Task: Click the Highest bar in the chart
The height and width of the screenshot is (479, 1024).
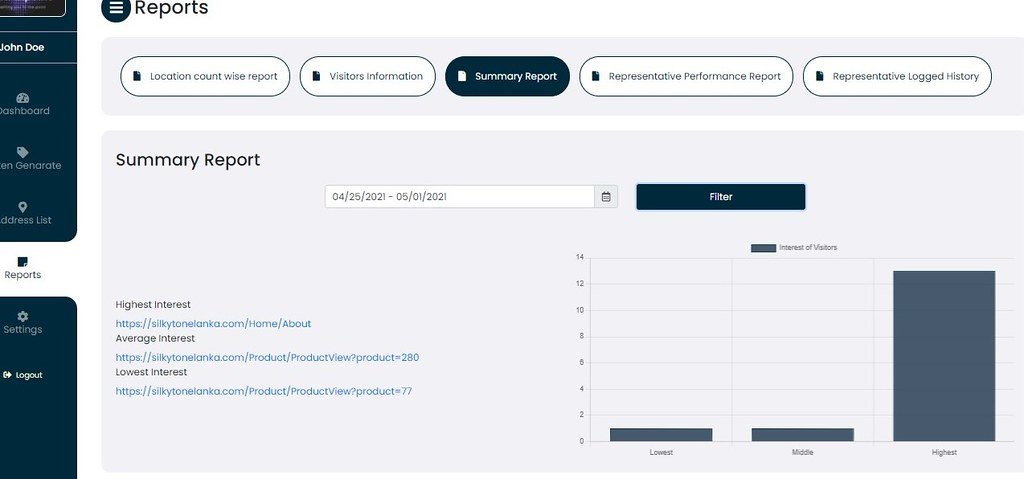Action: pyautogui.click(x=944, y=355)
